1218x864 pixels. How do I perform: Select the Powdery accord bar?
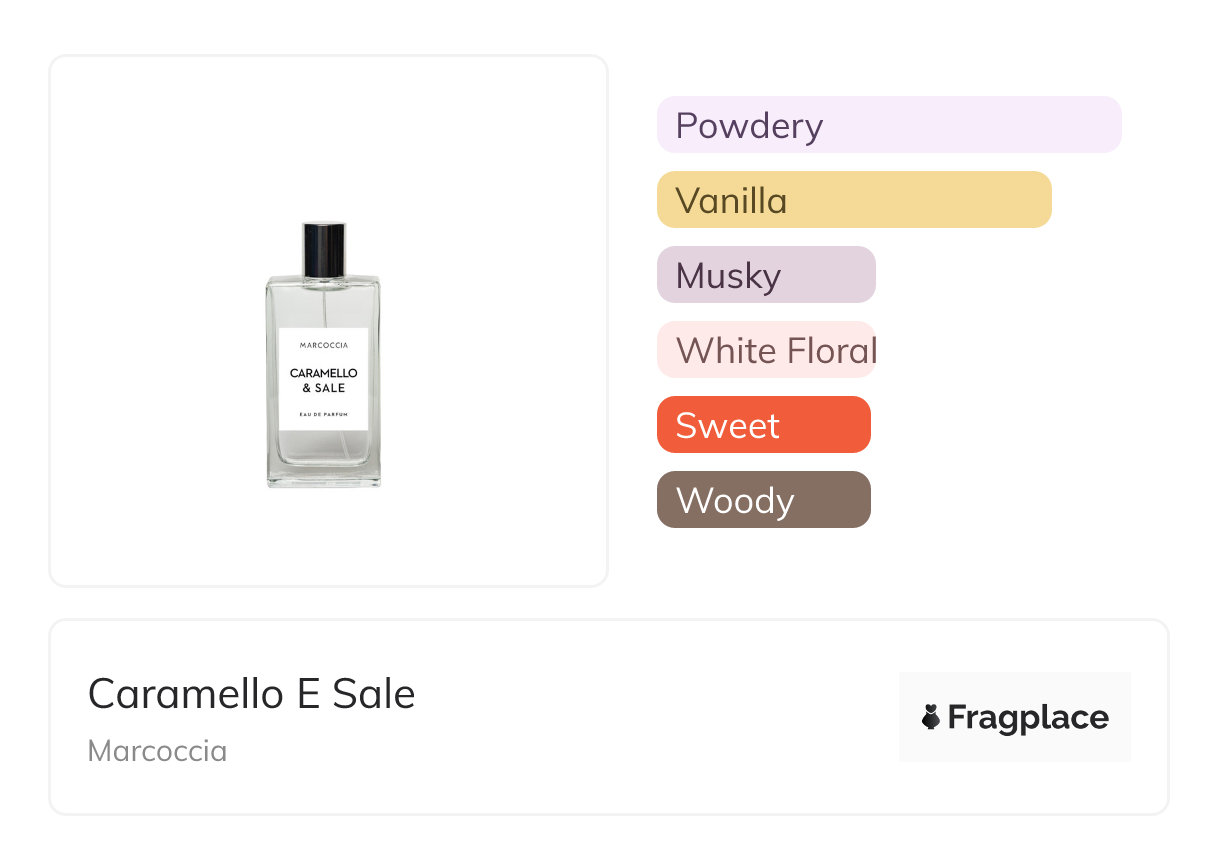888,125
